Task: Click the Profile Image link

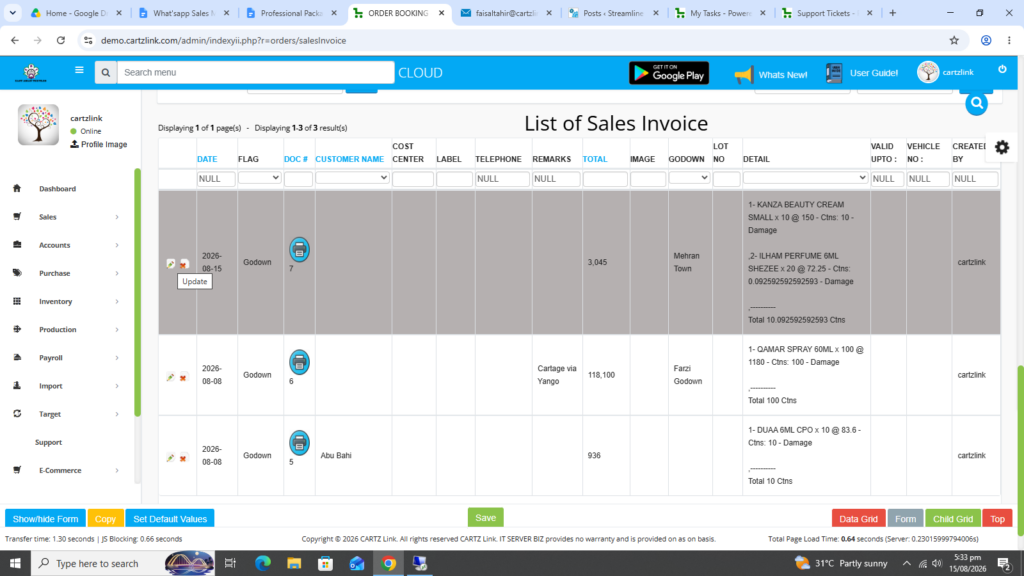Action: (99, 144)
